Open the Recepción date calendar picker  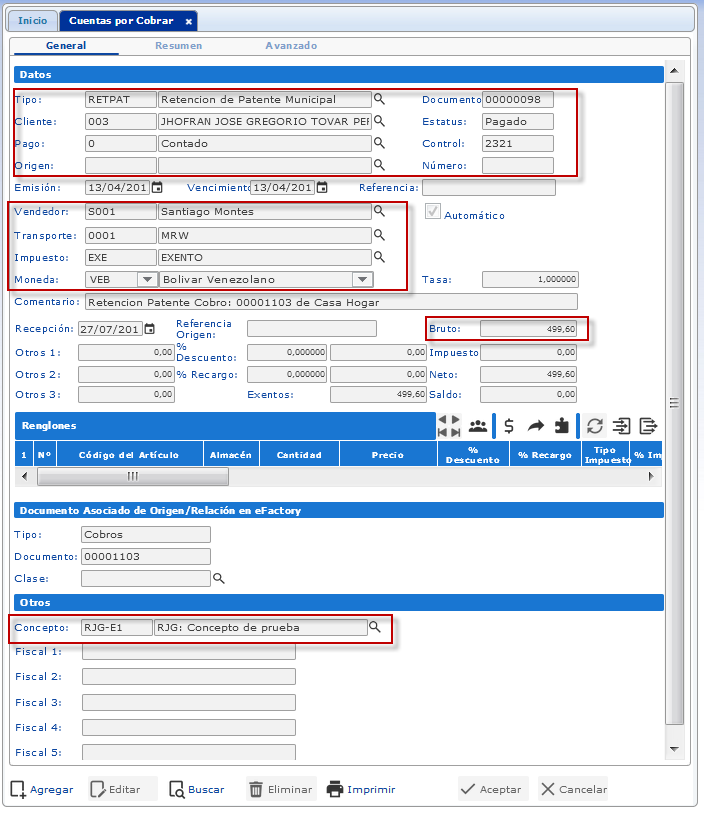tap(150, 329)
